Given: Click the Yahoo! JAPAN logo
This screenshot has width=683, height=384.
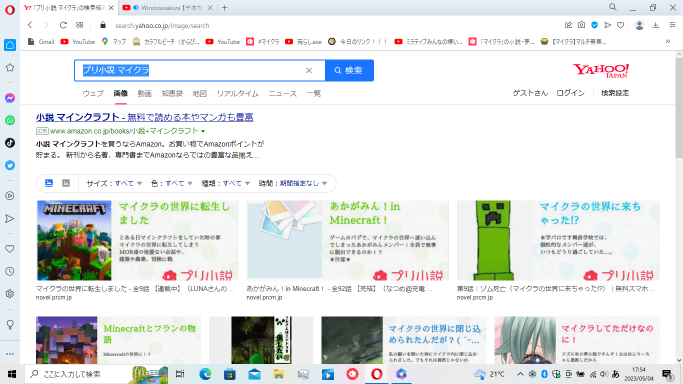Looking at the screenshot, I should [601, 71].
